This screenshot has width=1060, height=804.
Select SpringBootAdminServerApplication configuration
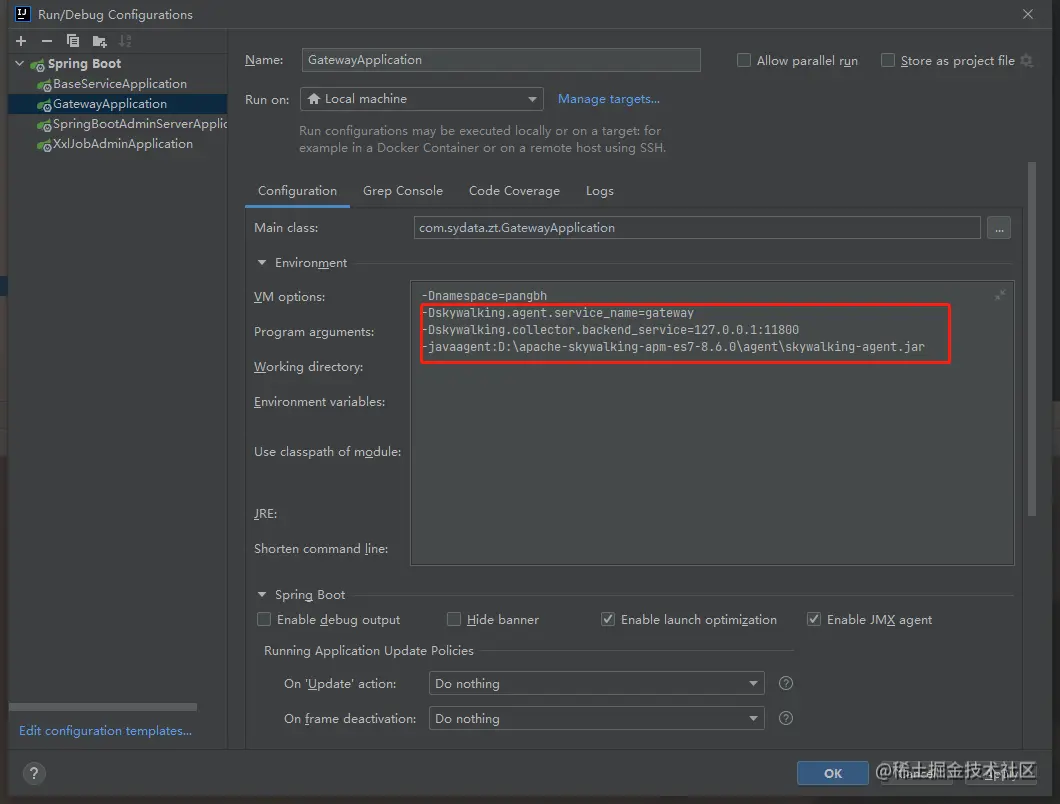coord(118,124)
